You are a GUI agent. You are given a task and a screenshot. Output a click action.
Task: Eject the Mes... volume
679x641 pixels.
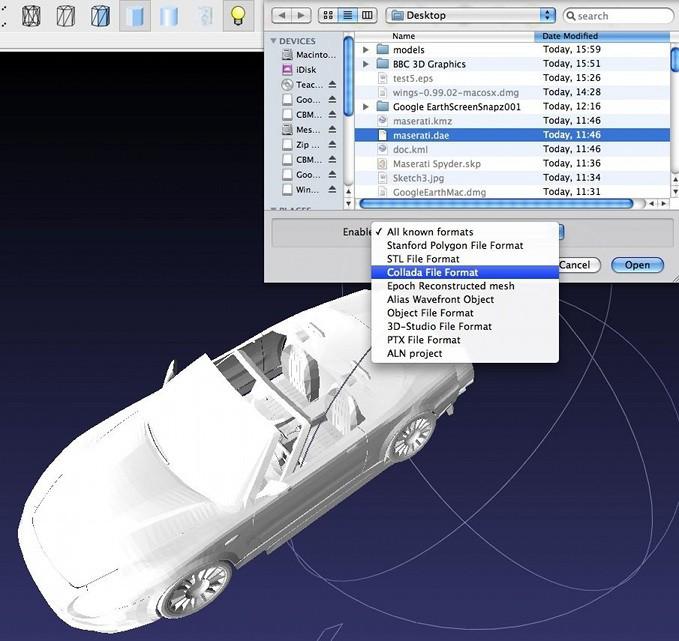click(332, 129)
